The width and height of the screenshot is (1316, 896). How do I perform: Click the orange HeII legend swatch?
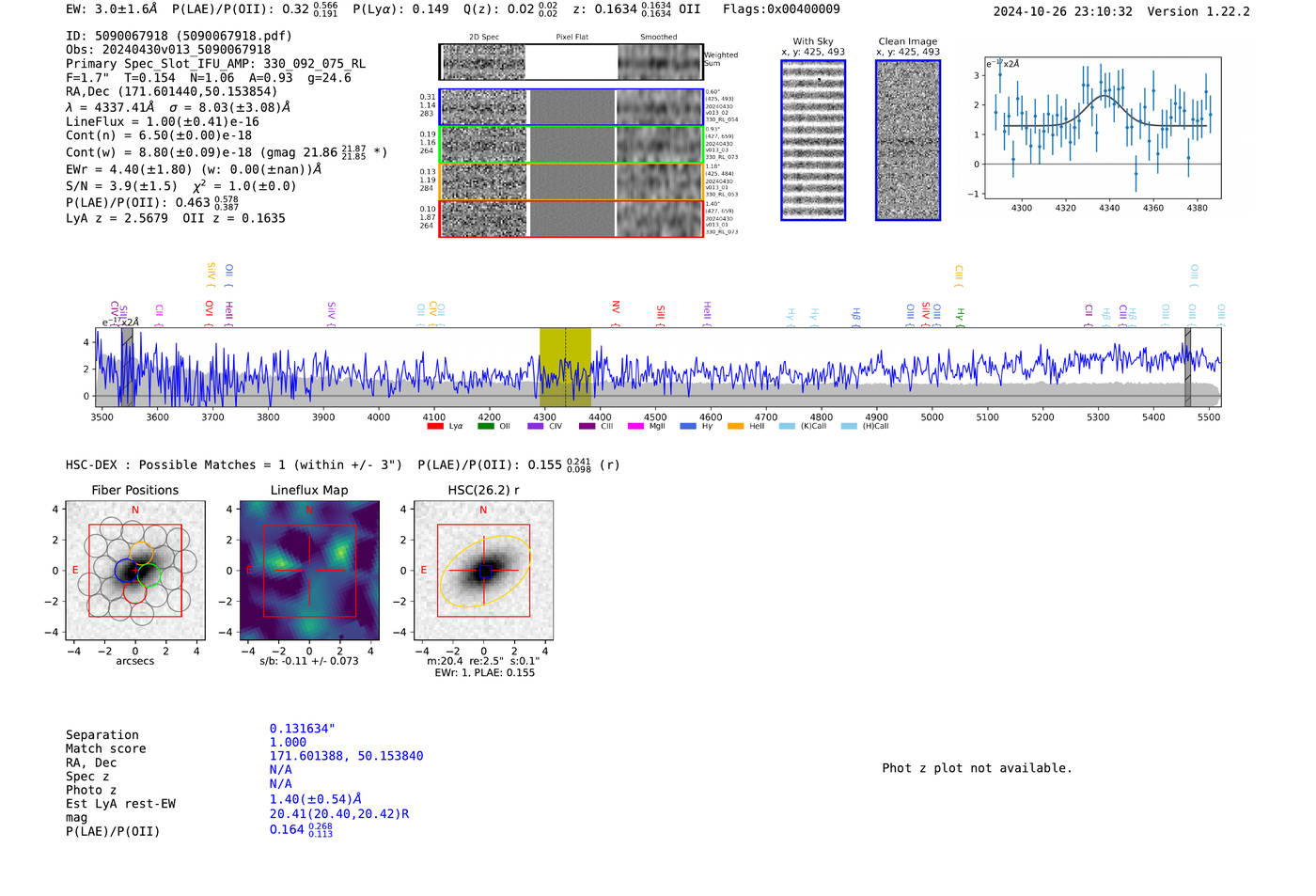click(x=735, y=426)
